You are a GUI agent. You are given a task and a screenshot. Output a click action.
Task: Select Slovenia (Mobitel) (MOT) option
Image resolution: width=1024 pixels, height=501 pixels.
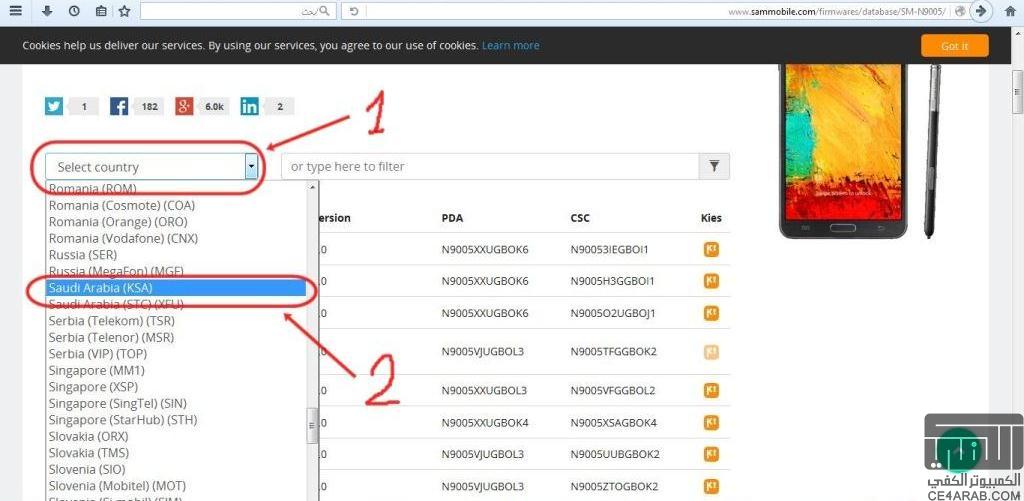[x=176, y=486]
